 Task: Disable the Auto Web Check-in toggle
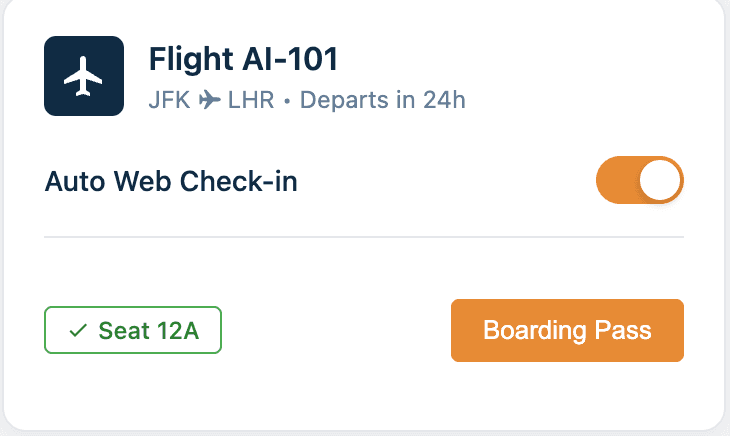[639, 181]
